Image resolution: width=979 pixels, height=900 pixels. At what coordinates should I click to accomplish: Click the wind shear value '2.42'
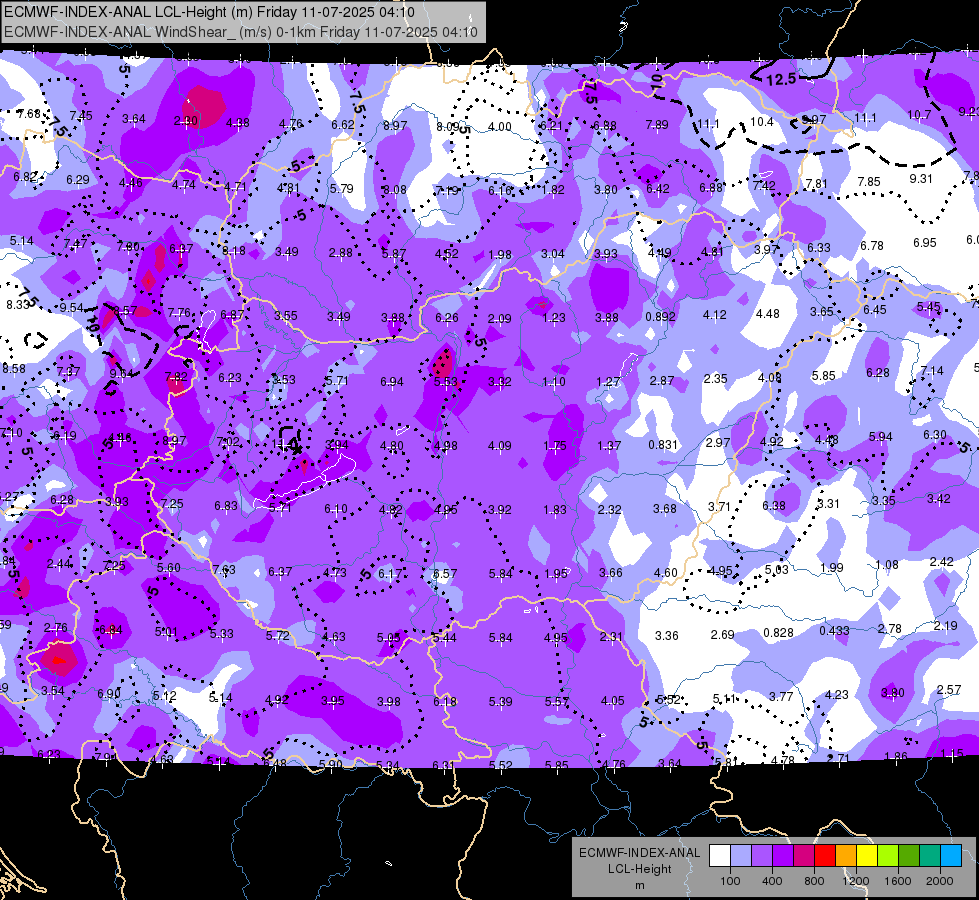(942, 562)
